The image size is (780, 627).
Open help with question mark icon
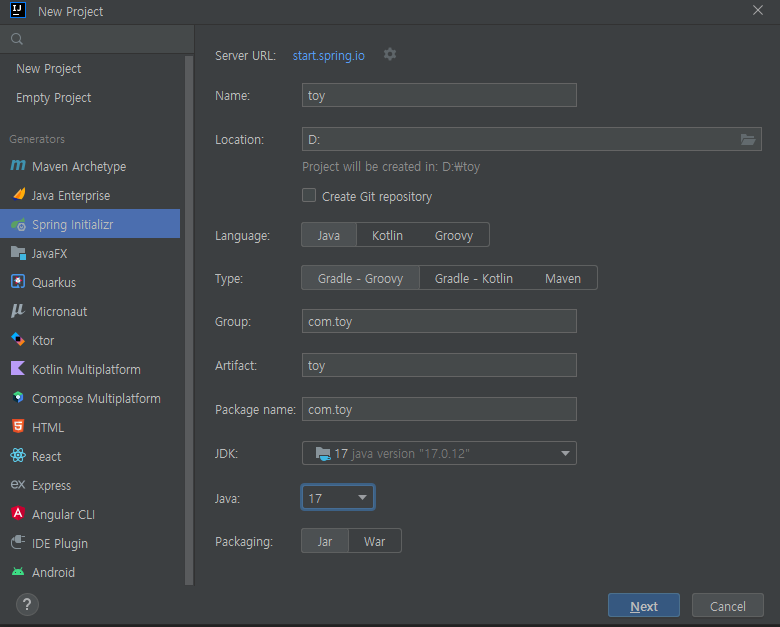coord(27,605)
